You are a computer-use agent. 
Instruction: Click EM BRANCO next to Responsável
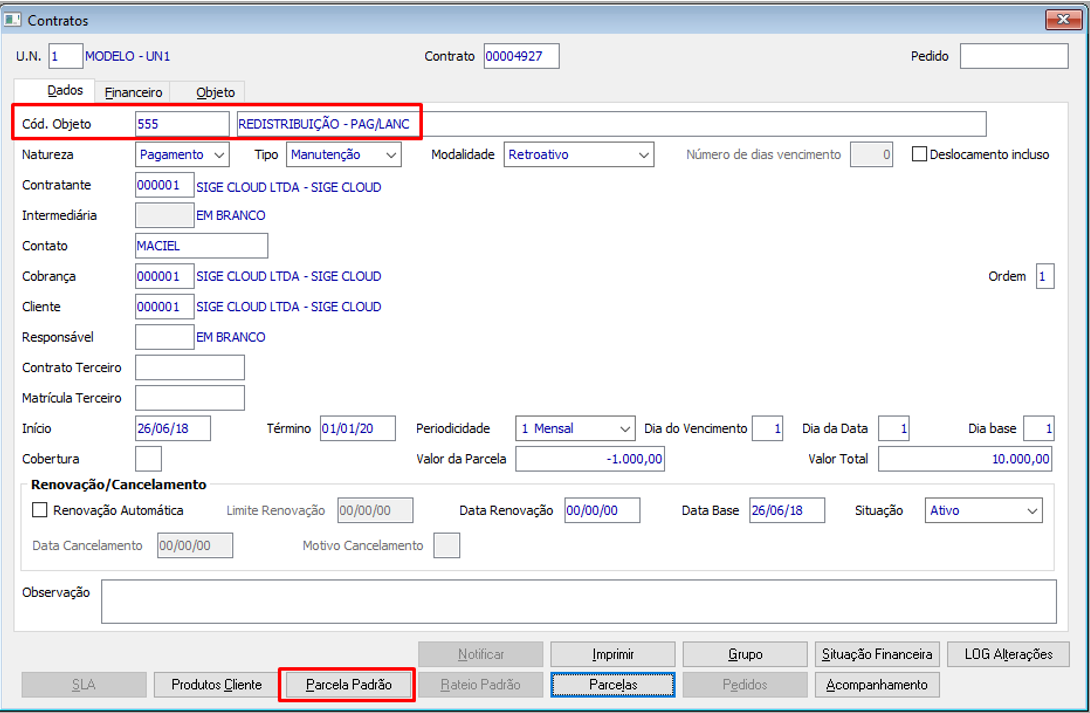pyautogui.click(x=231, y=337)
